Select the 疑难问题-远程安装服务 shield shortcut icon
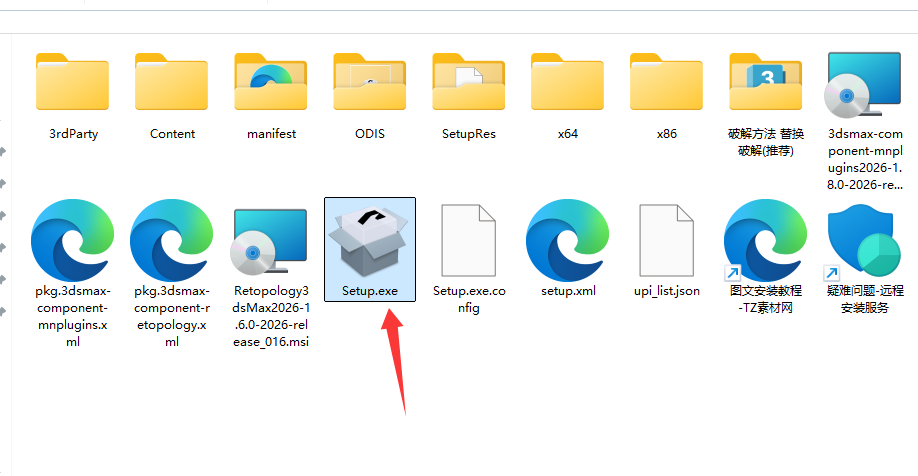The width and height of the screenshot is (918, 476). click(x=863, y=241)
